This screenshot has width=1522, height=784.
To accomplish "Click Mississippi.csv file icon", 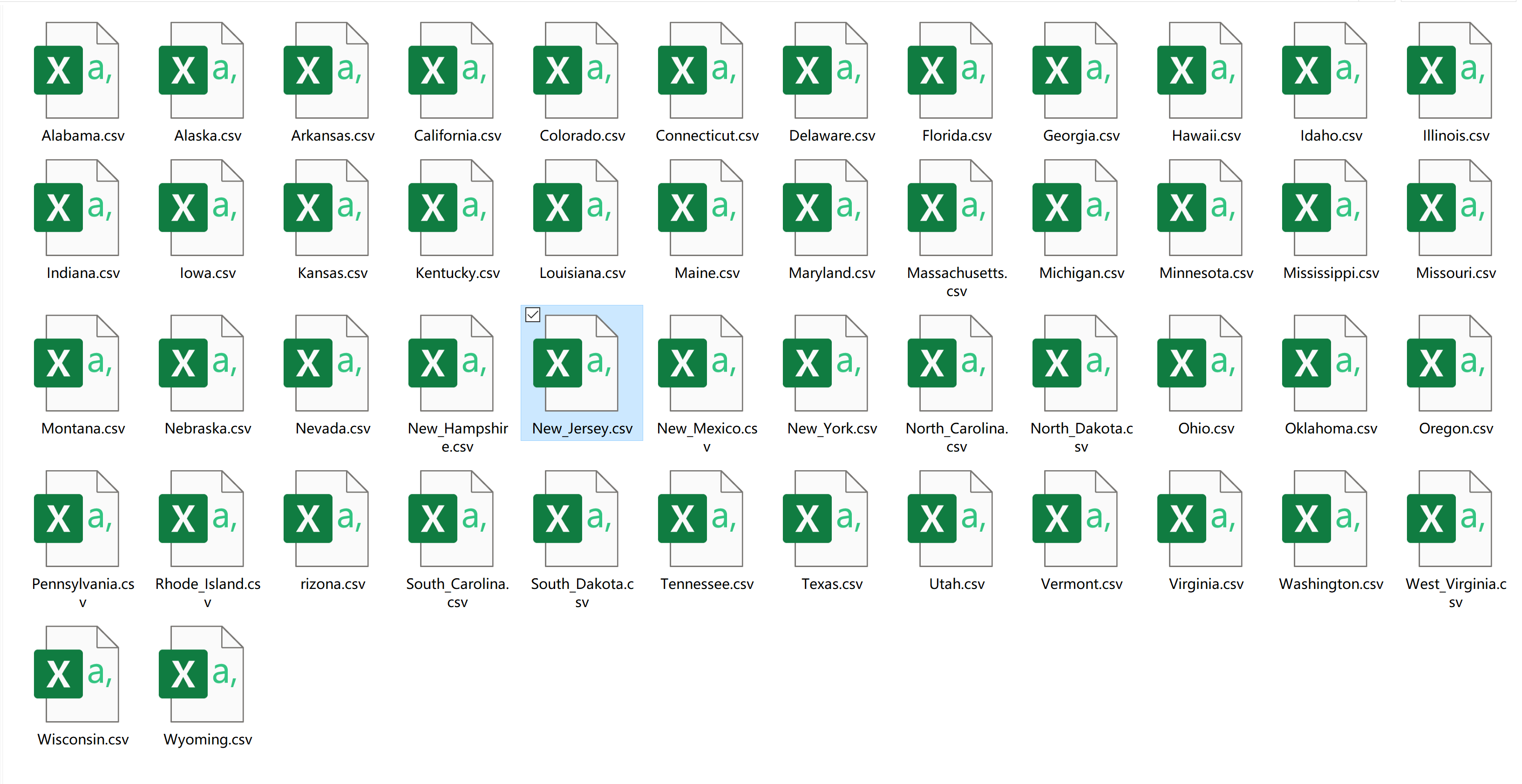I will (x=1324, y=207).
